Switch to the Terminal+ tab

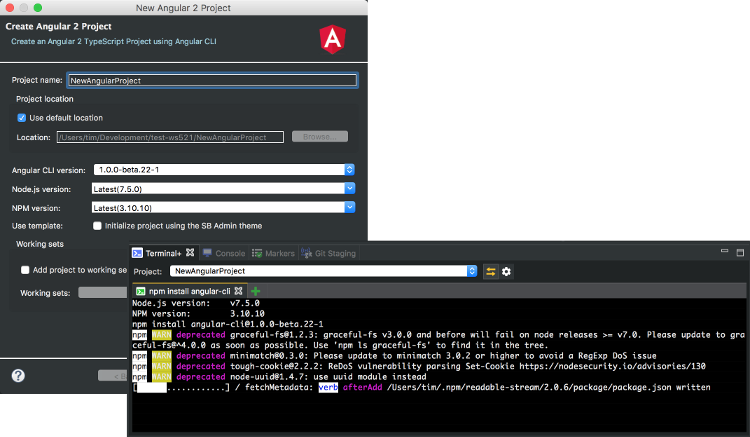[163, 253]
